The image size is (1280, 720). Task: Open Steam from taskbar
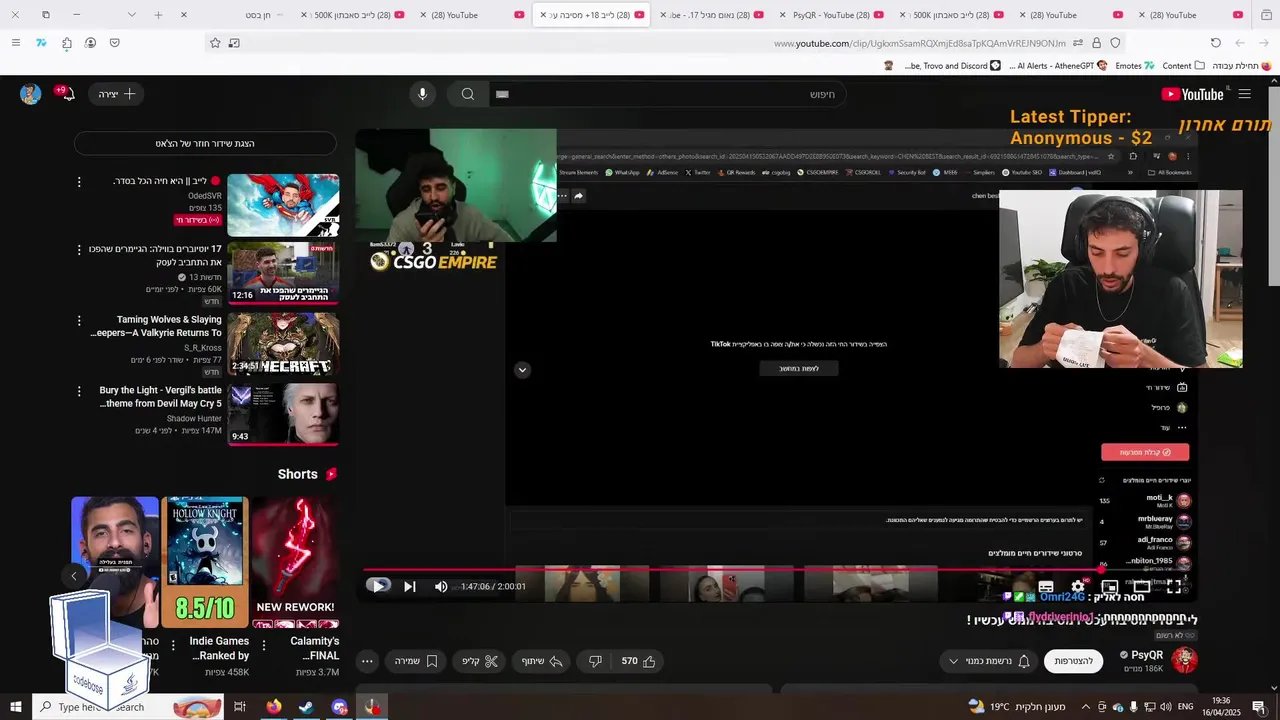click(306, 707)
